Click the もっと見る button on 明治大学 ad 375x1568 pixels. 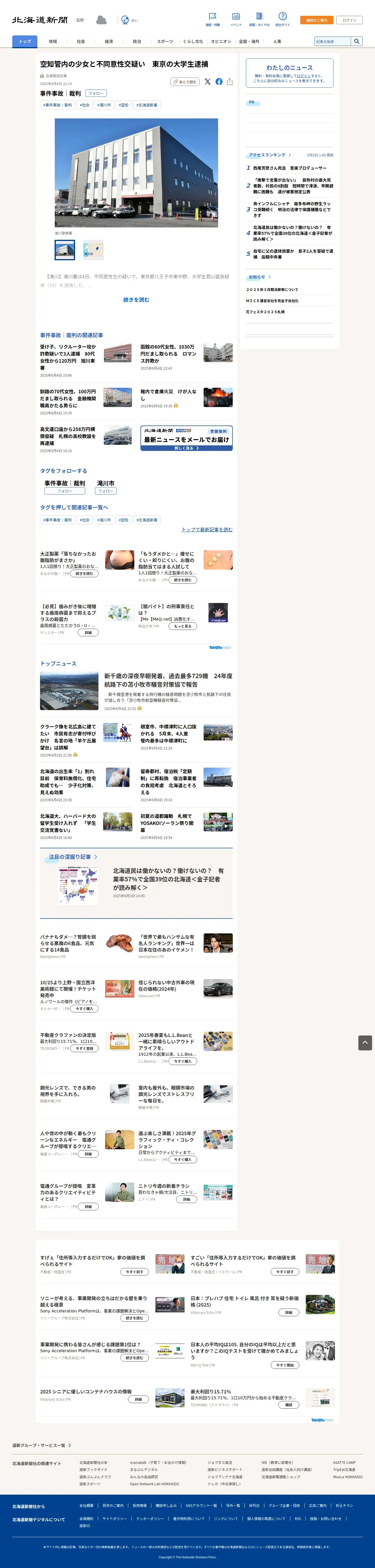click(x=182, y=626)
